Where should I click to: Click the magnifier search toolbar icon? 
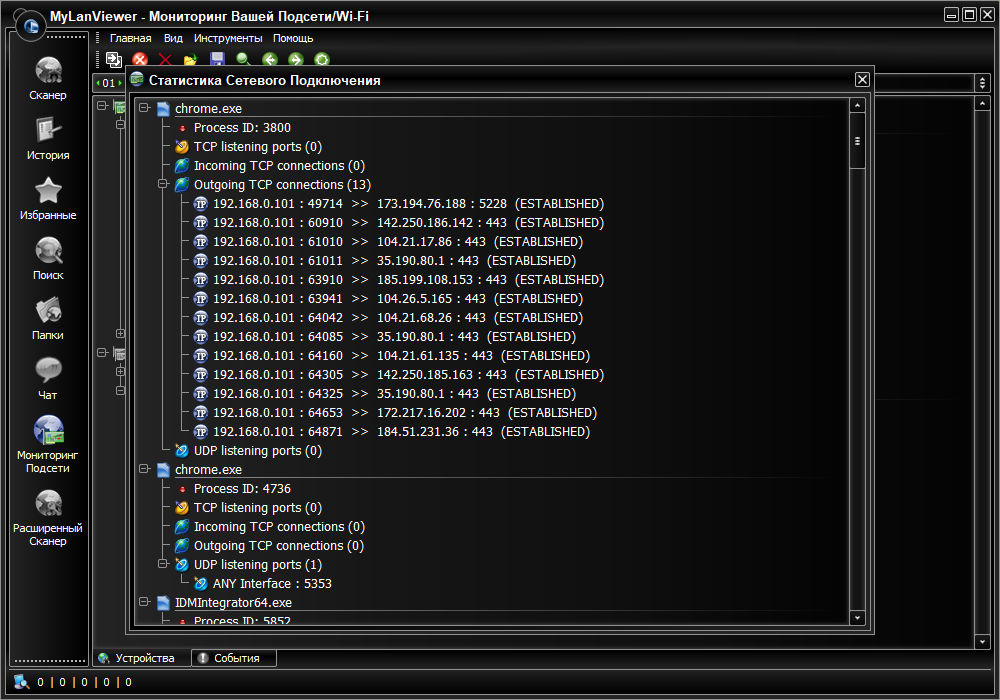(243, 60)
